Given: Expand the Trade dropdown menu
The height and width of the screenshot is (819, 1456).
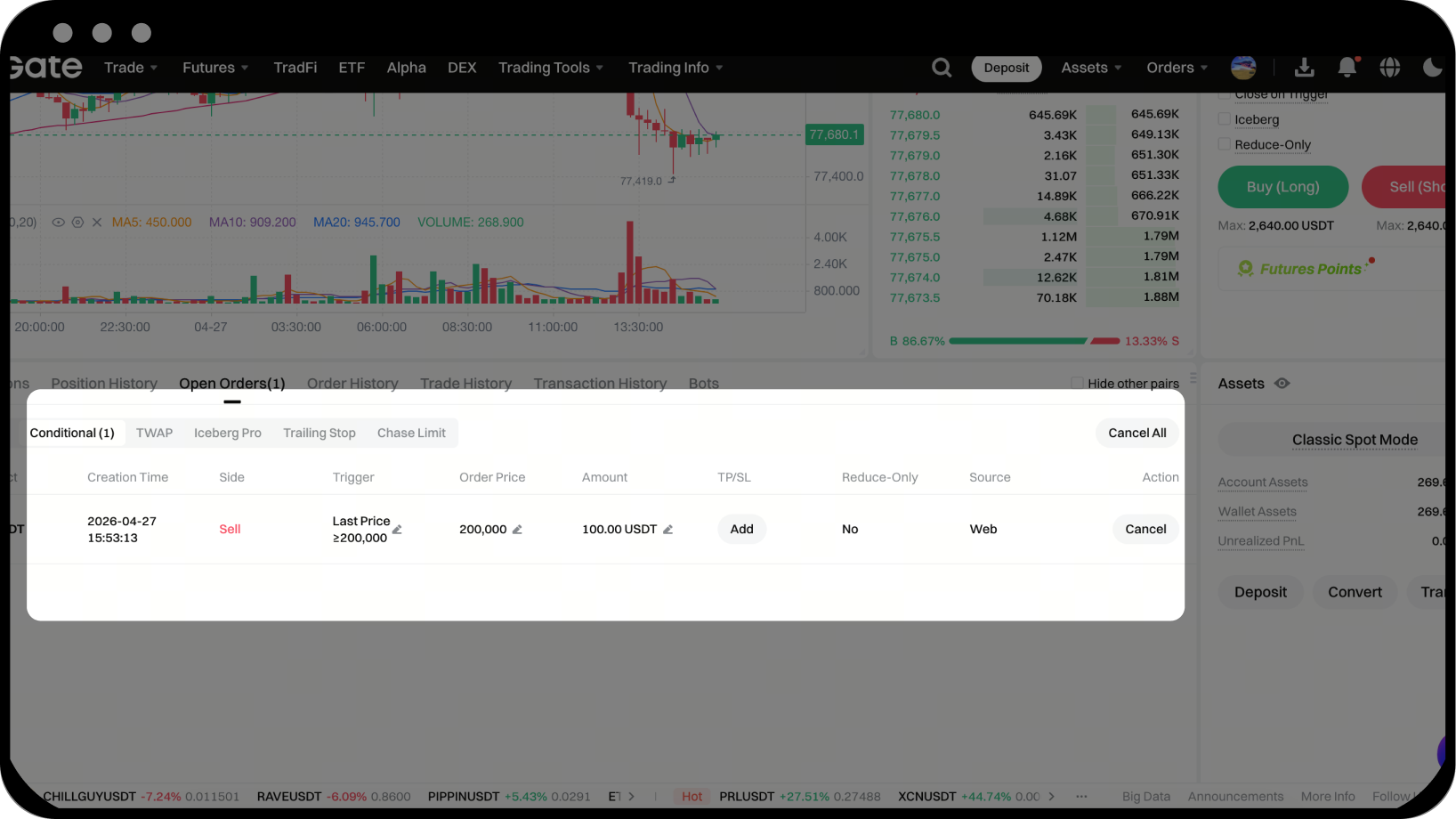Looking at the screenshot, I should (131, 68).
